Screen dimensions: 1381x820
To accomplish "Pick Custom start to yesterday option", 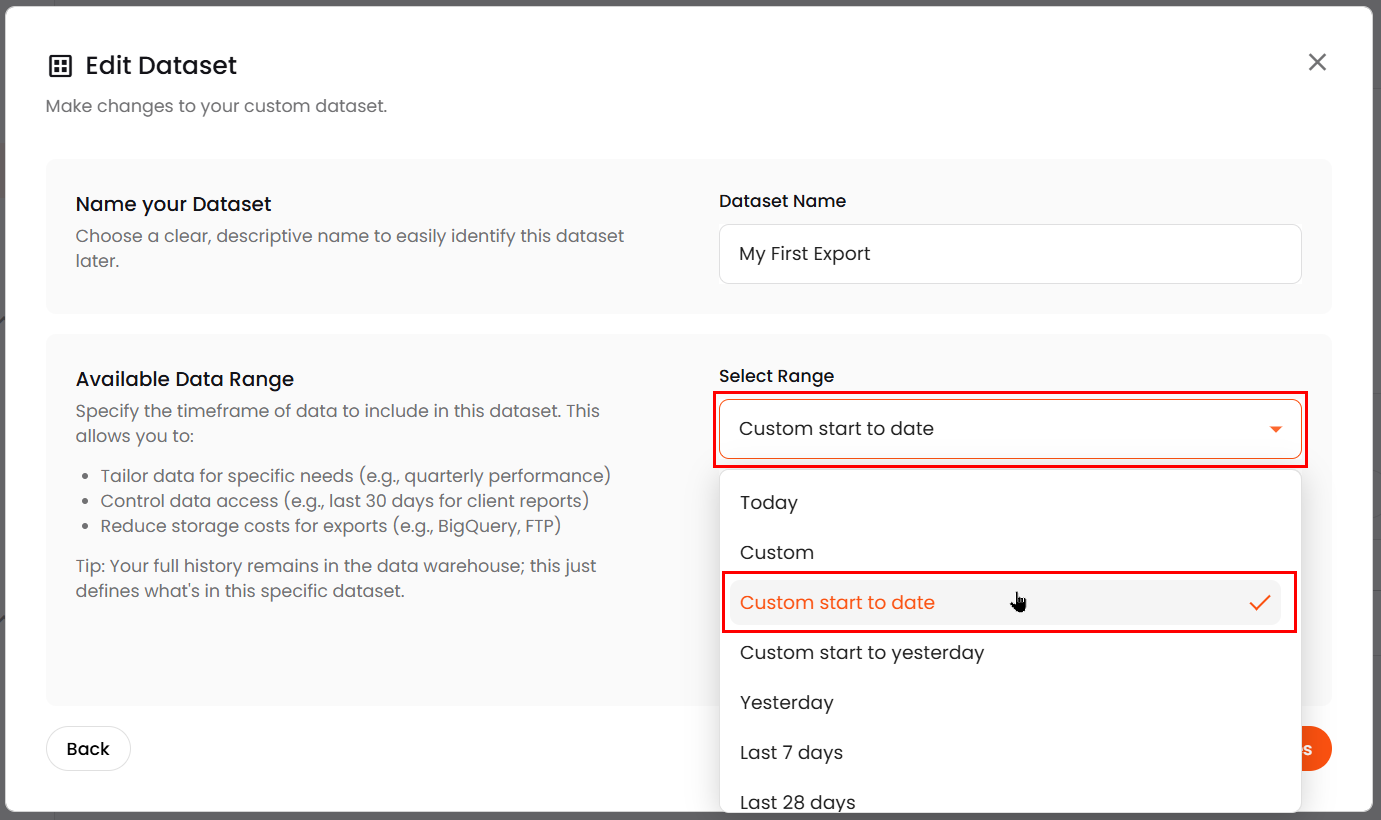I will (861, 653).
